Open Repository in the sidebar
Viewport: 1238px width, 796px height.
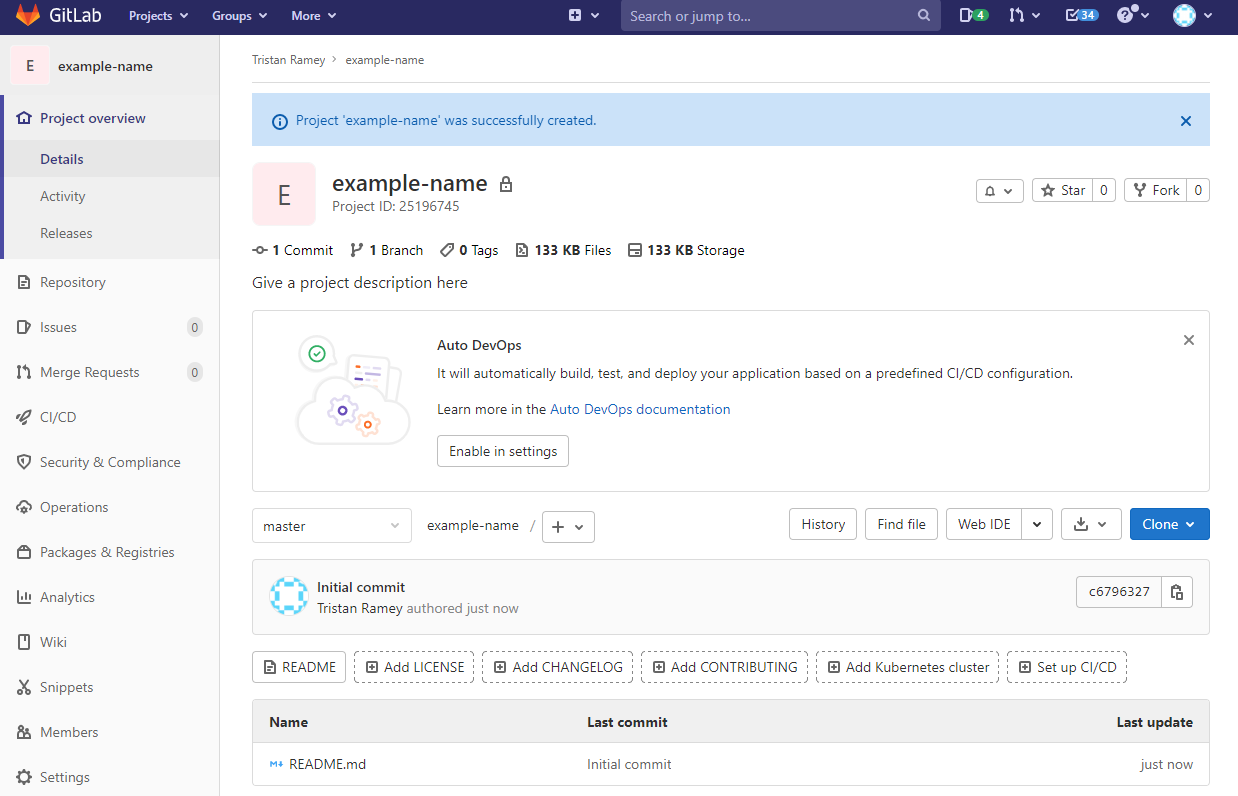pos(72,282)
